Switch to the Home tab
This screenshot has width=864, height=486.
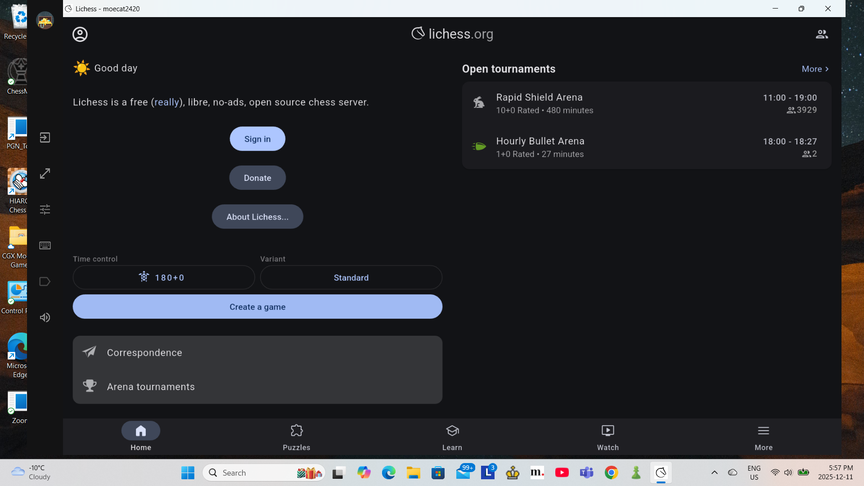click(x=141, y=437)
